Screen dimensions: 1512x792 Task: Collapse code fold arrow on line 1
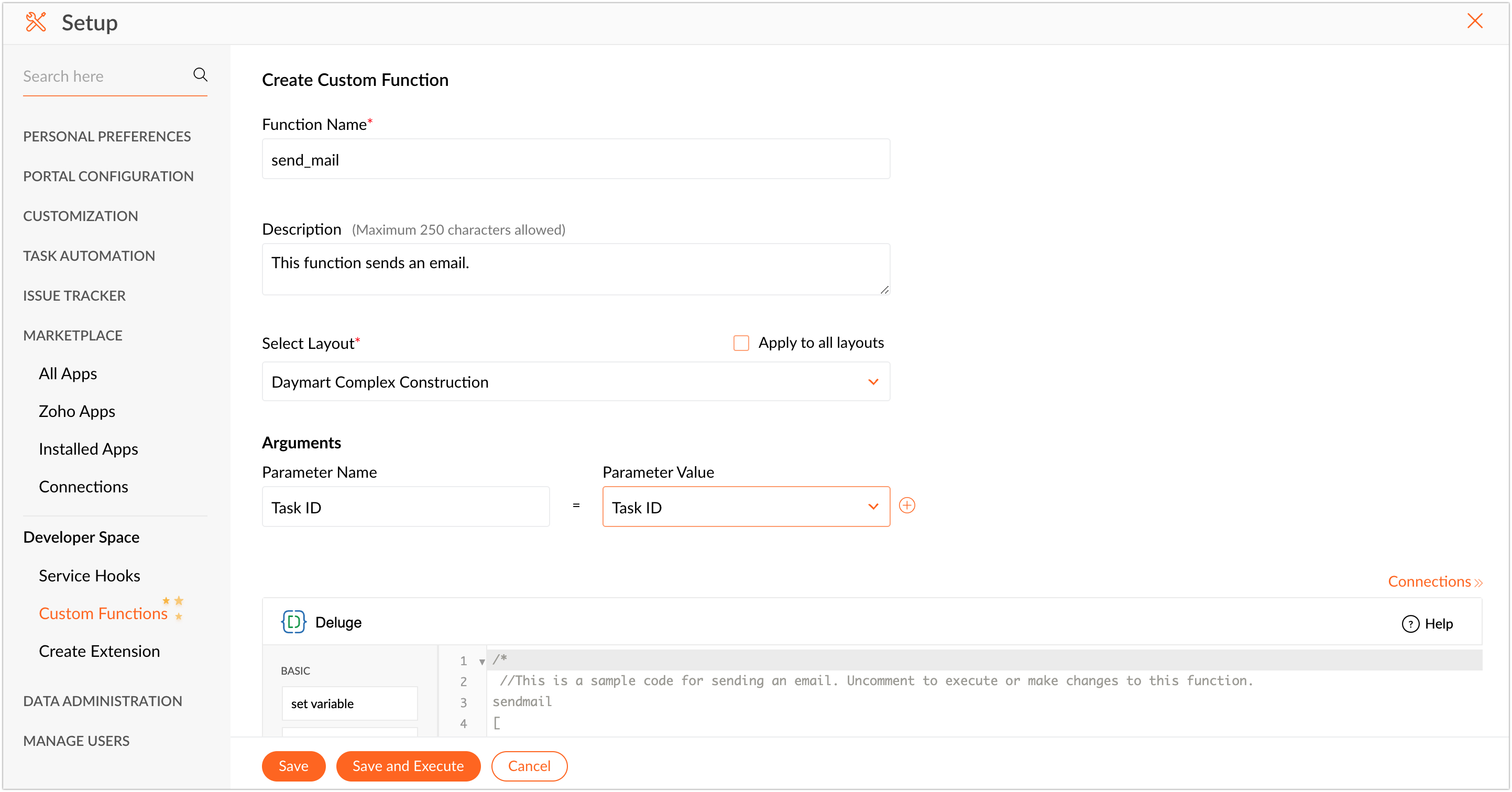pos(482,662)
